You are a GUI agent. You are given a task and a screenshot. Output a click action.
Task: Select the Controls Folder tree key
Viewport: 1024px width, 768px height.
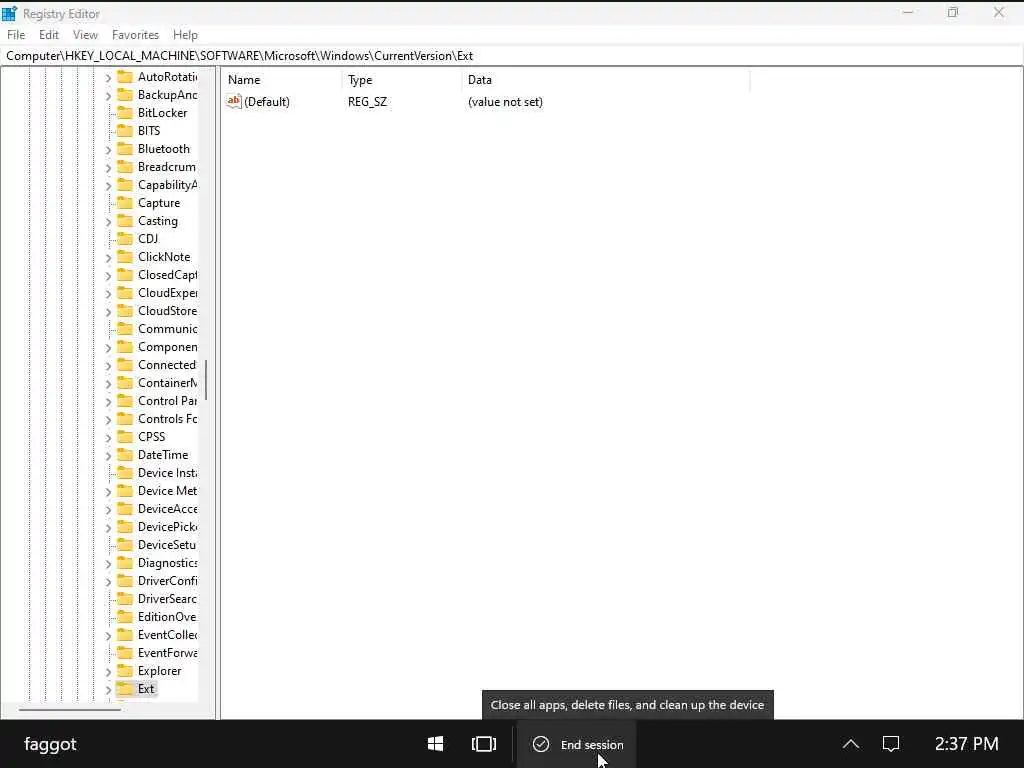click(x=167, y=419)
